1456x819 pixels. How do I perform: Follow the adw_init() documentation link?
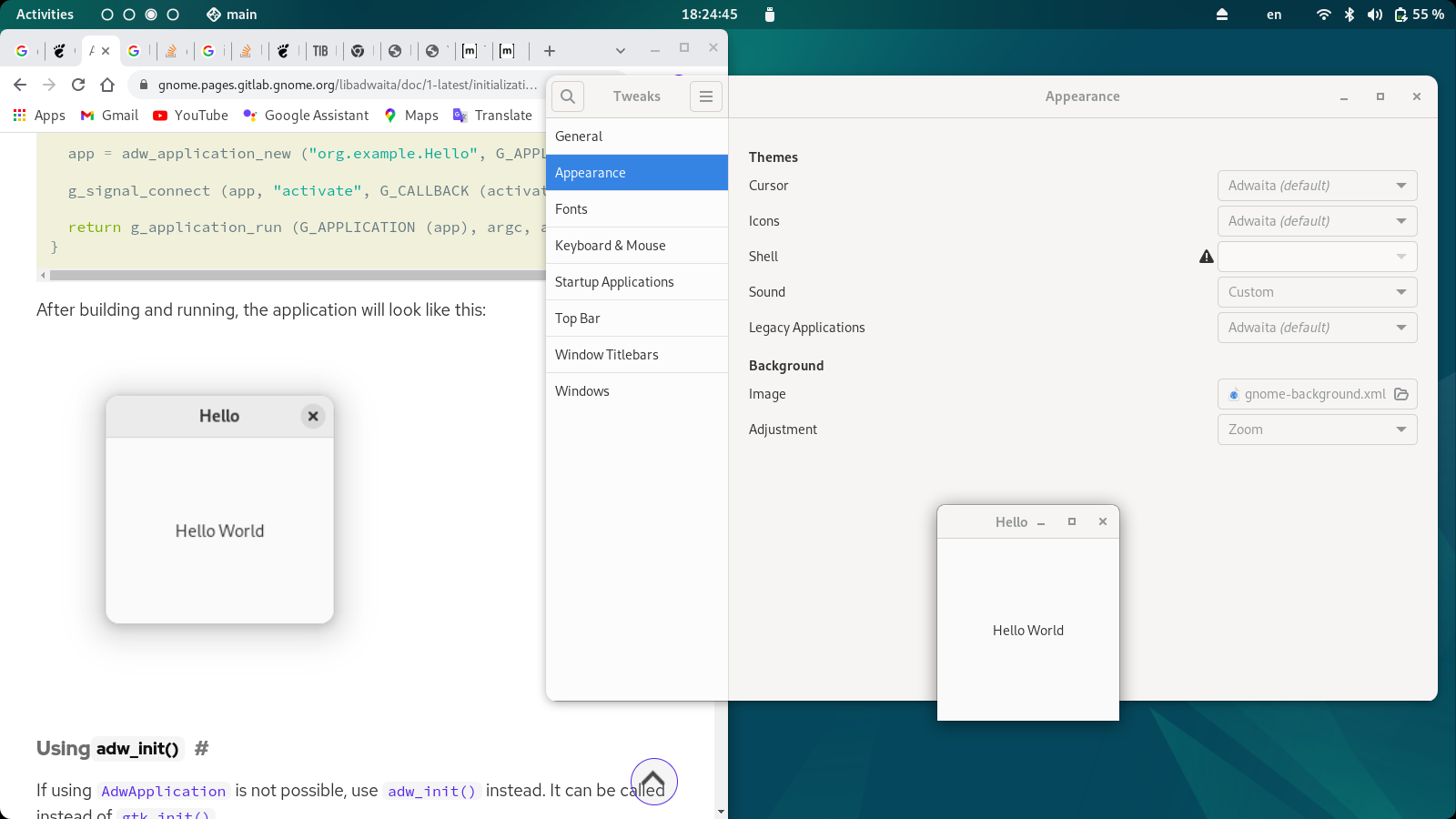432,791
